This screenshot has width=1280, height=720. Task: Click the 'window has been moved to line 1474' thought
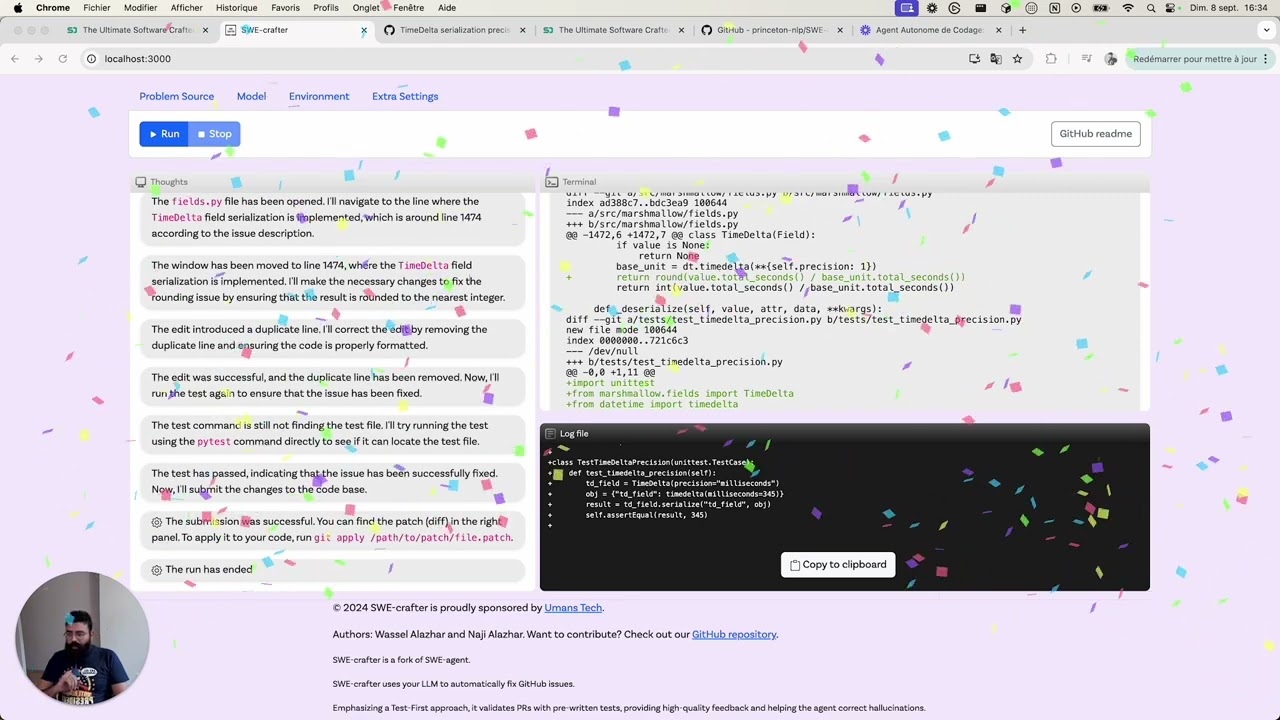coord(332,282)
